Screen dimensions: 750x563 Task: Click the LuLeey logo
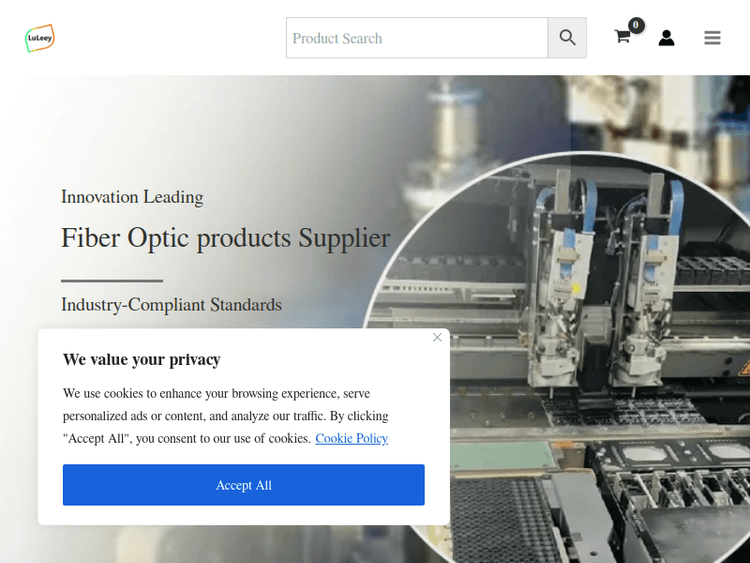point(40,38)
